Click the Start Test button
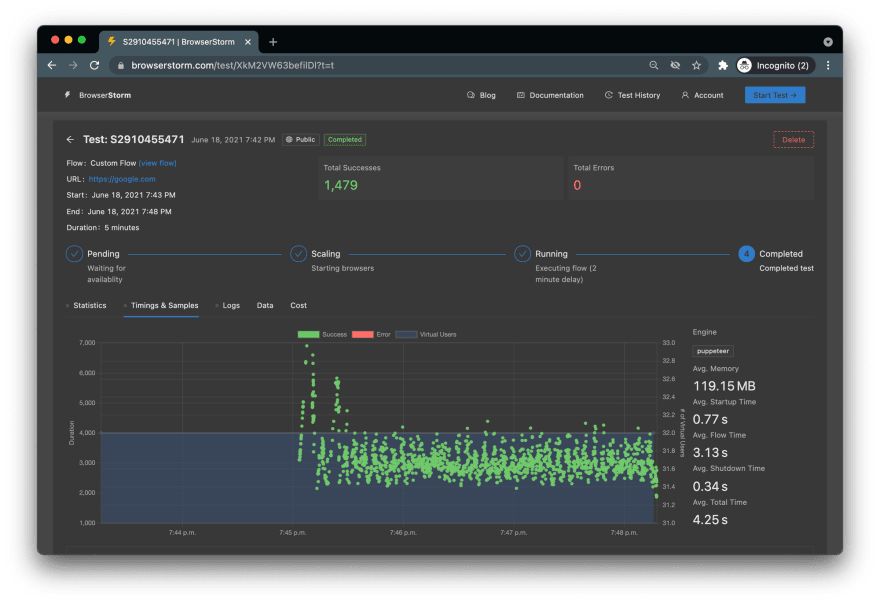 coord(774,95)
